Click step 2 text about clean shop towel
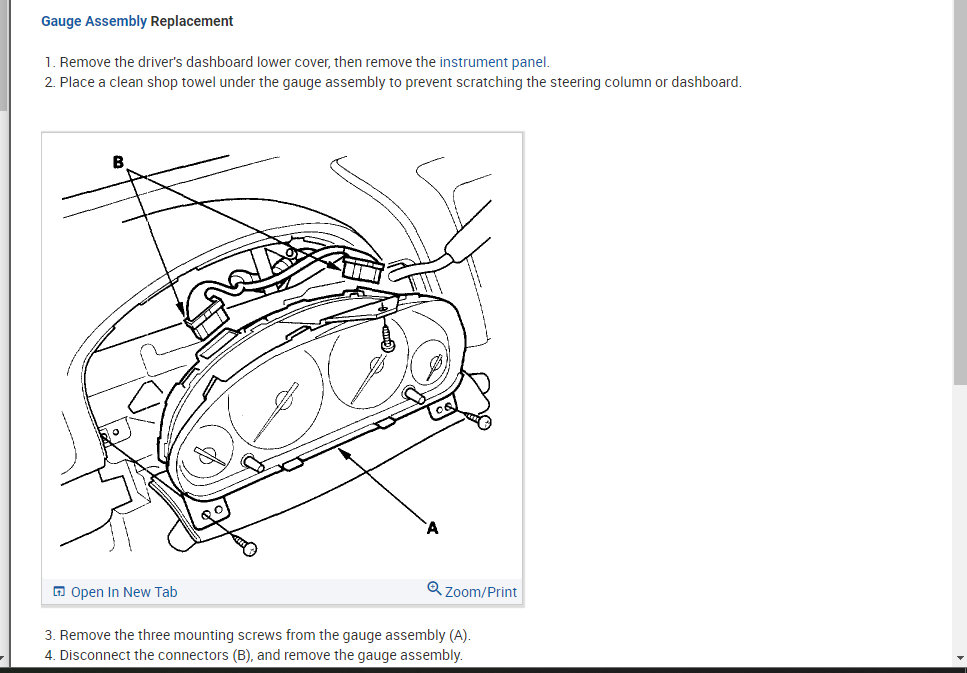The width and height of the screenshot is (967, 673). pyautogui.click(x=401, y=82)
